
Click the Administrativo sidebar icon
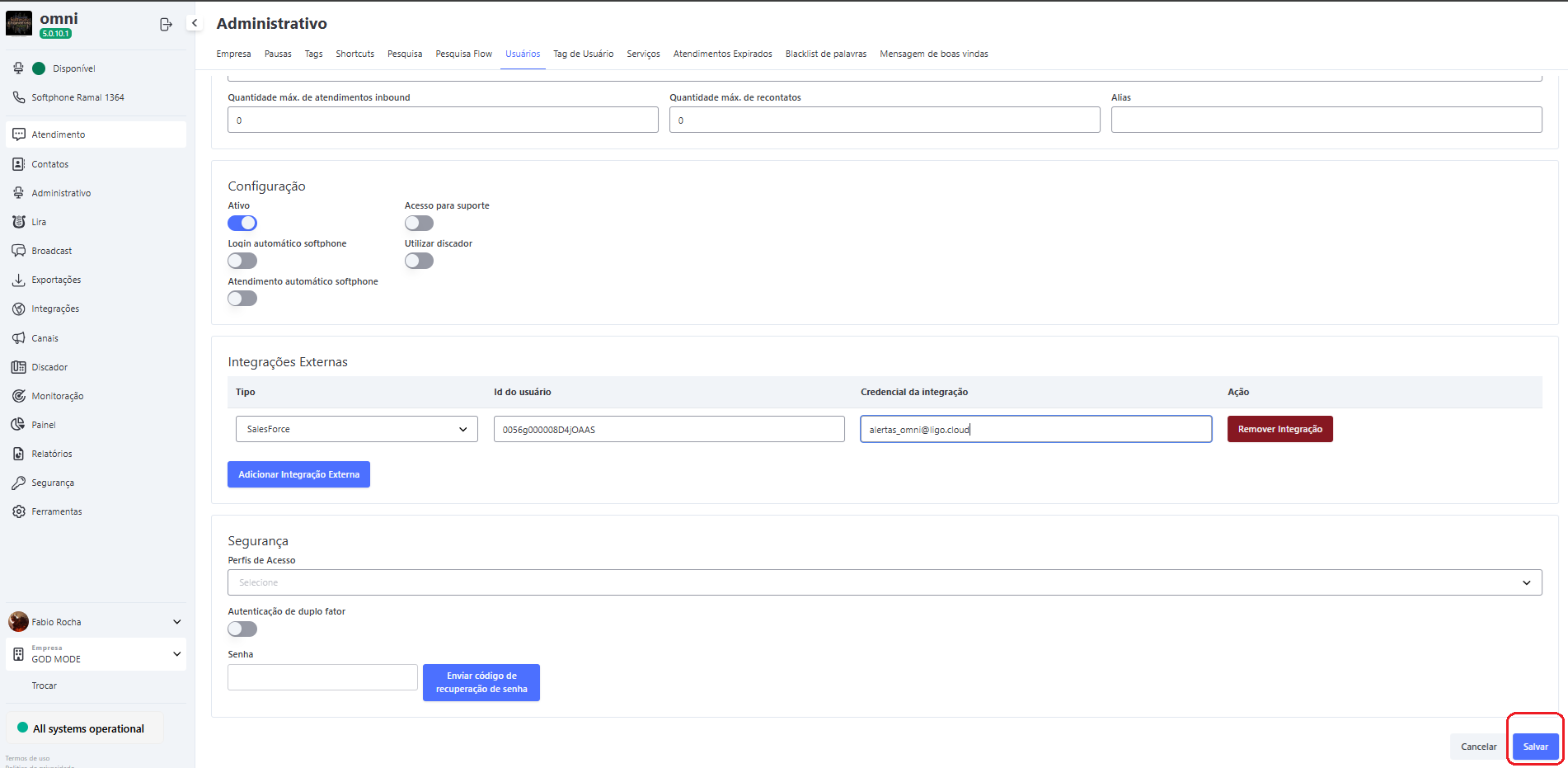tap(19, 193)
